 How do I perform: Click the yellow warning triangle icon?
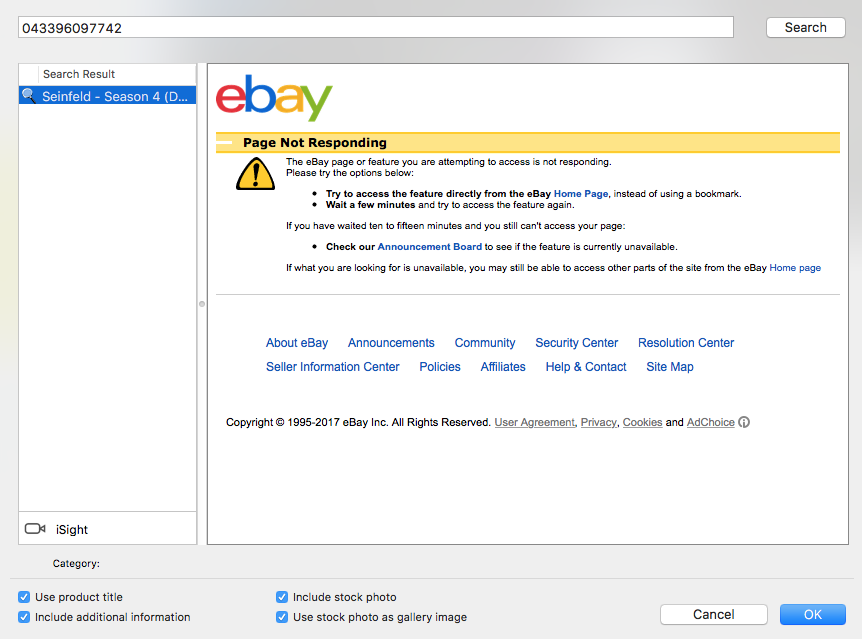click(x=255, y=174)
